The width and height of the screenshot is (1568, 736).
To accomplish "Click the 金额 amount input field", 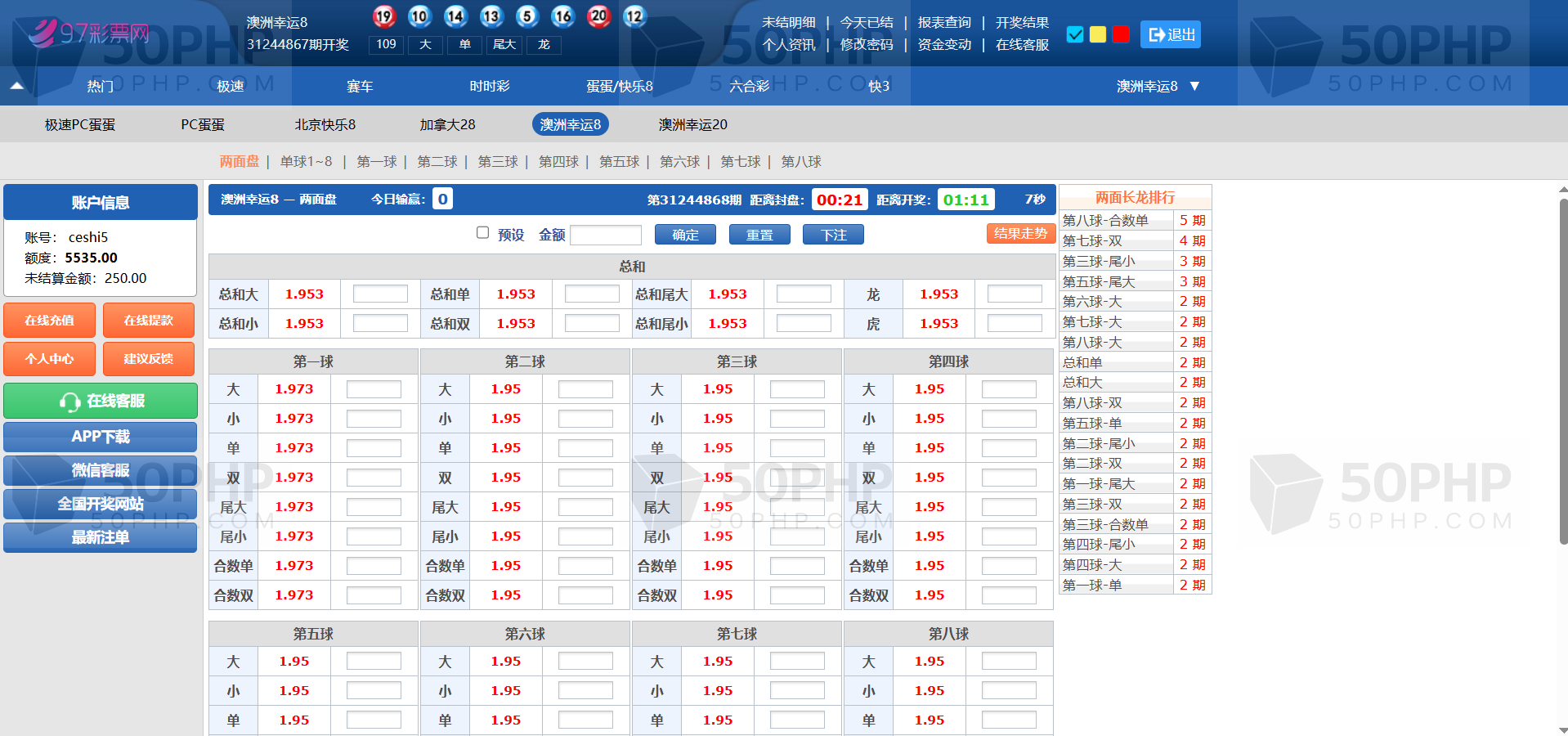I will (605, 236).
